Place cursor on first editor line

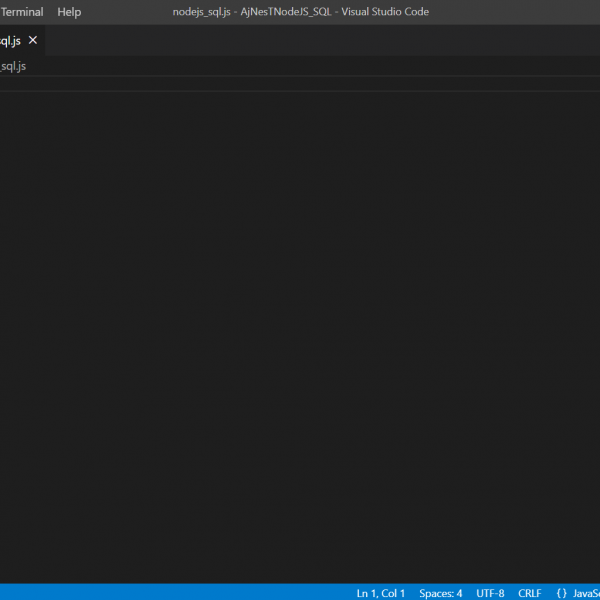200,85
